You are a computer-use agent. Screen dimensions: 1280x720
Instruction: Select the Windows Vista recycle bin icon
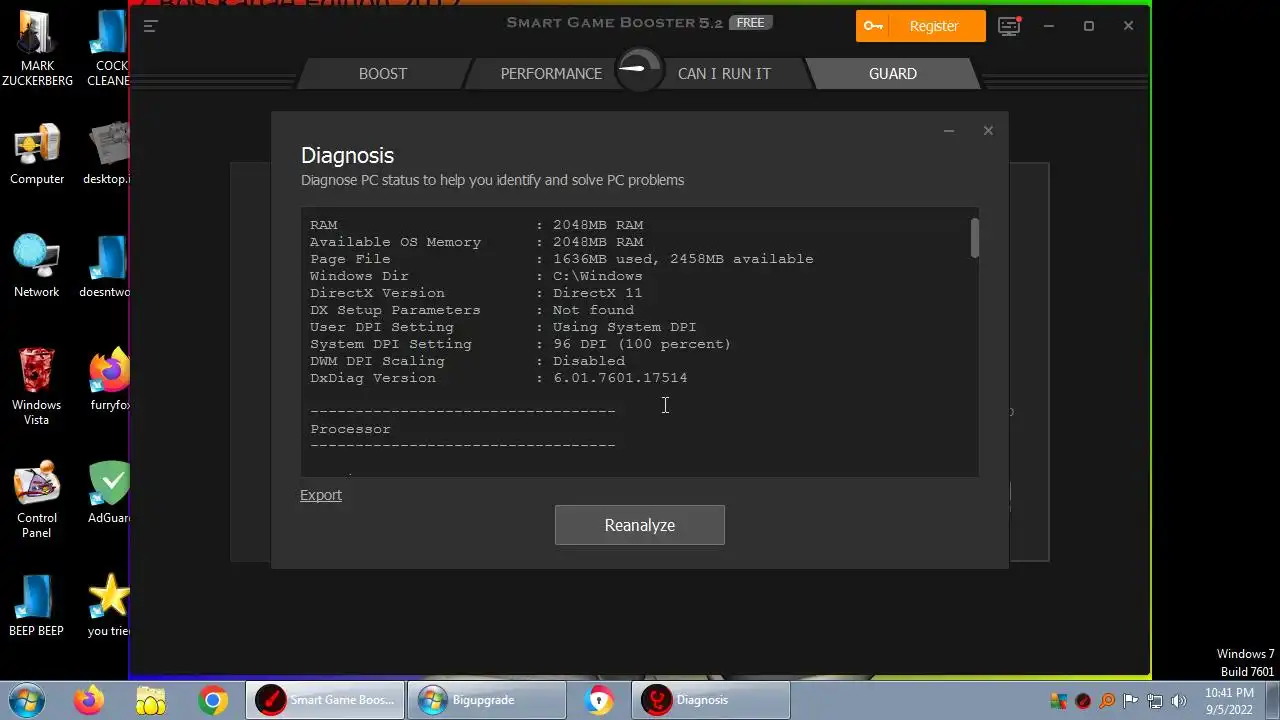(x=37, y=386)
